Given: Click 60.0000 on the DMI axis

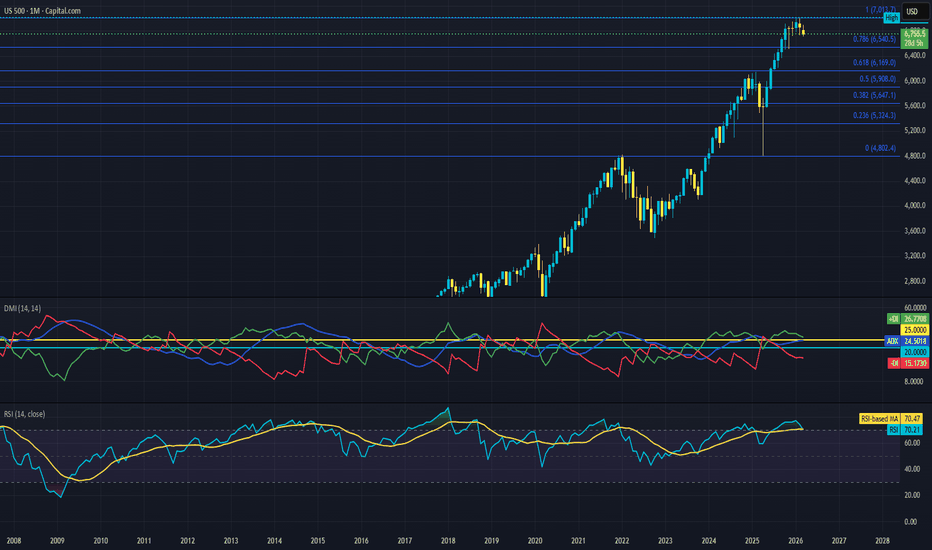Looking at the screenshot, I should coord(915,308).
